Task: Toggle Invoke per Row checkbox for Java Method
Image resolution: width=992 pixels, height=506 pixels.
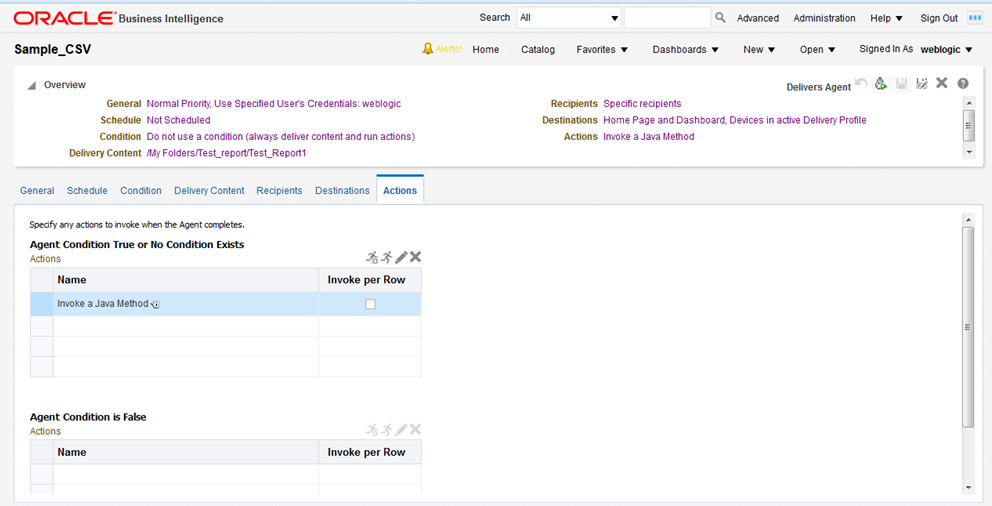Action: pos(370,304)
